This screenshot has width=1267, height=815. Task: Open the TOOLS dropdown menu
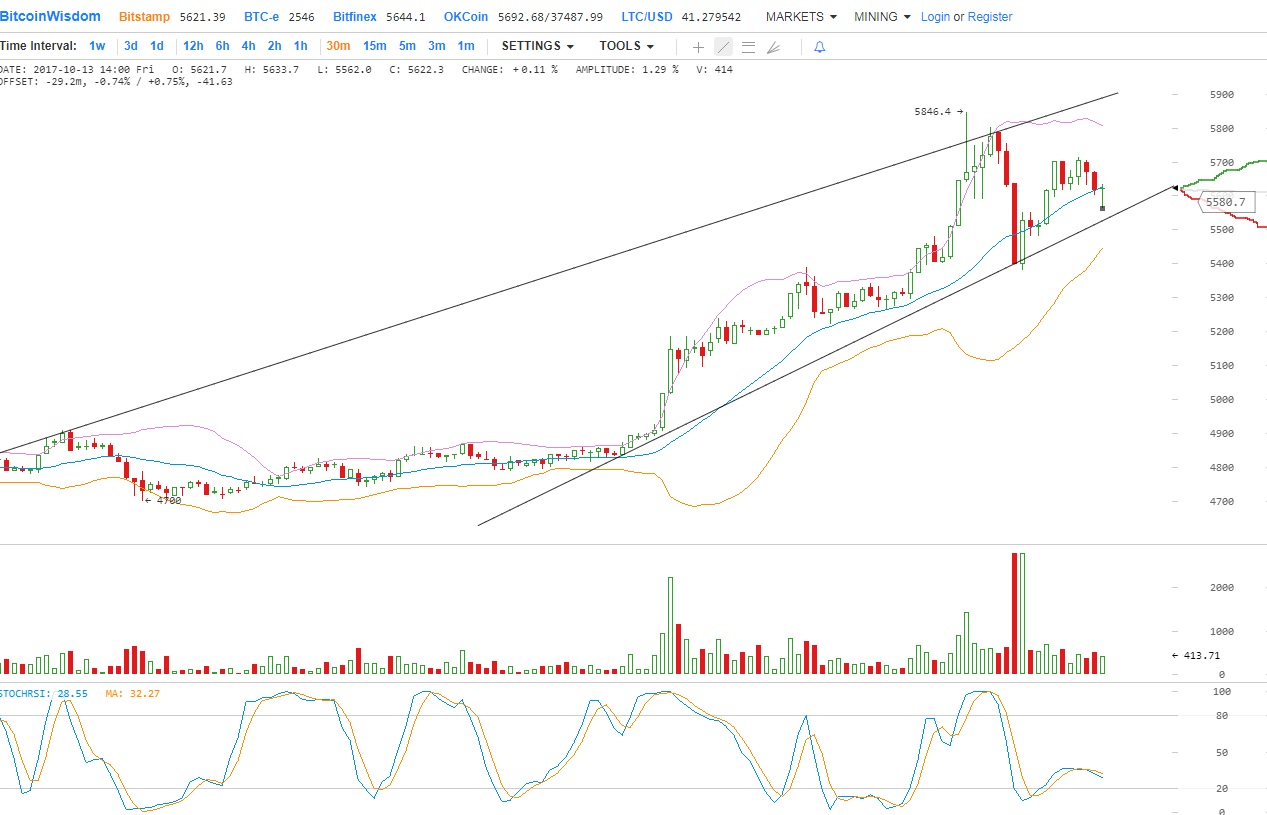pos(627,46)
